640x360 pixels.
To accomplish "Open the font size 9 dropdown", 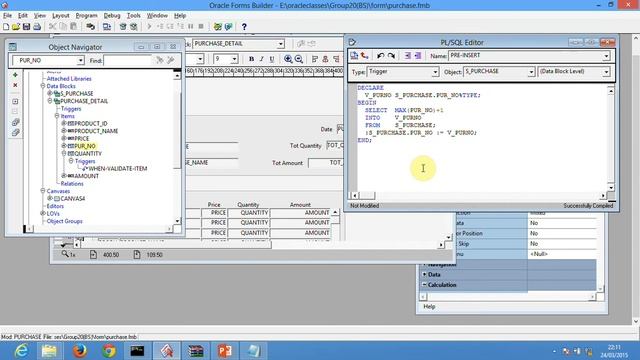I will [234, 59].
